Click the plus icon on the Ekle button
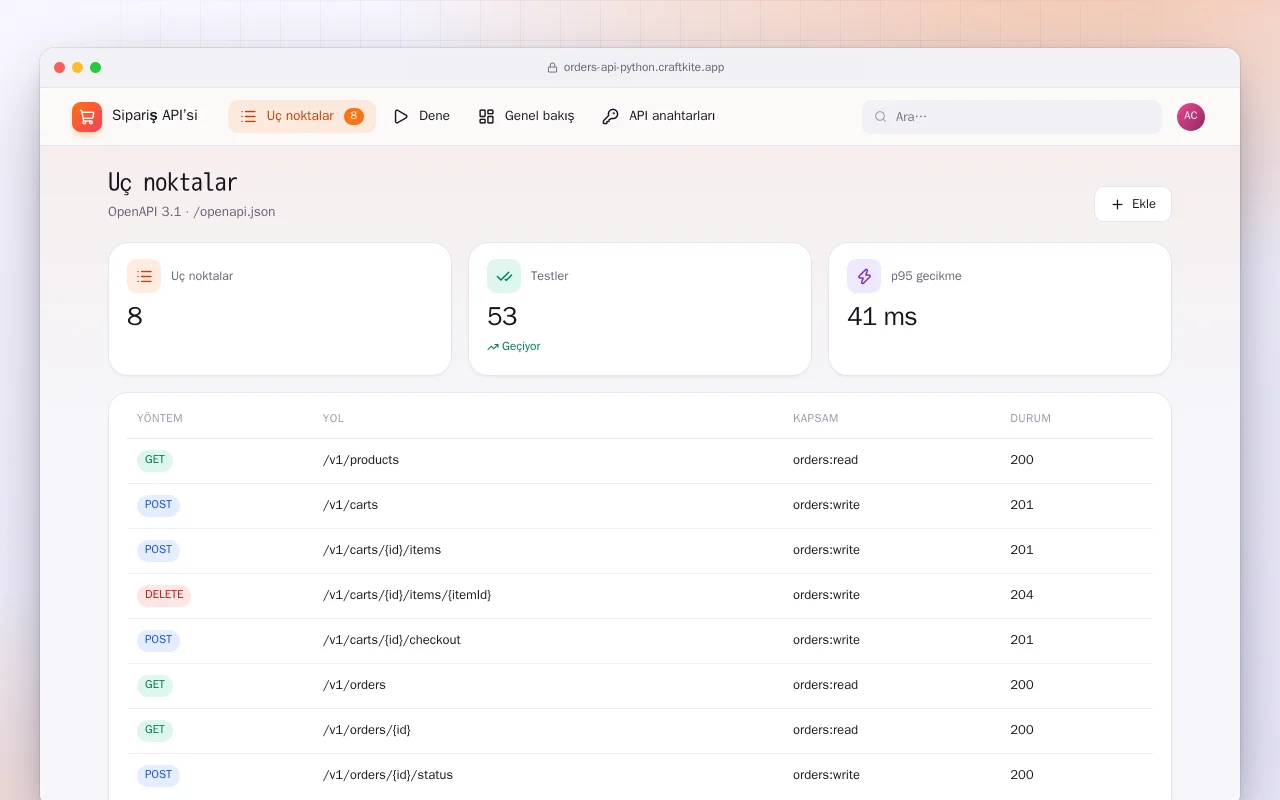The width and height of the screenshot is (1280, 800). point(1118,204)
